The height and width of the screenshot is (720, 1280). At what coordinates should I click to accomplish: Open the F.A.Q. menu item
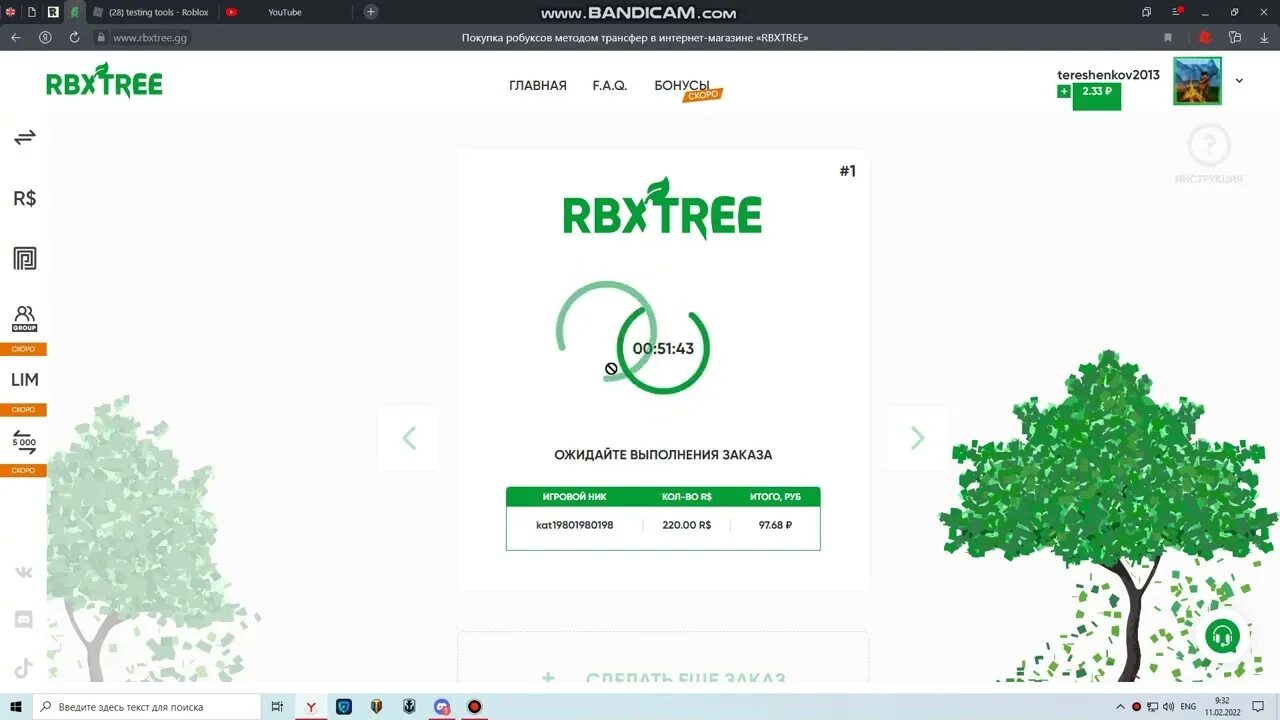point(610,85)
